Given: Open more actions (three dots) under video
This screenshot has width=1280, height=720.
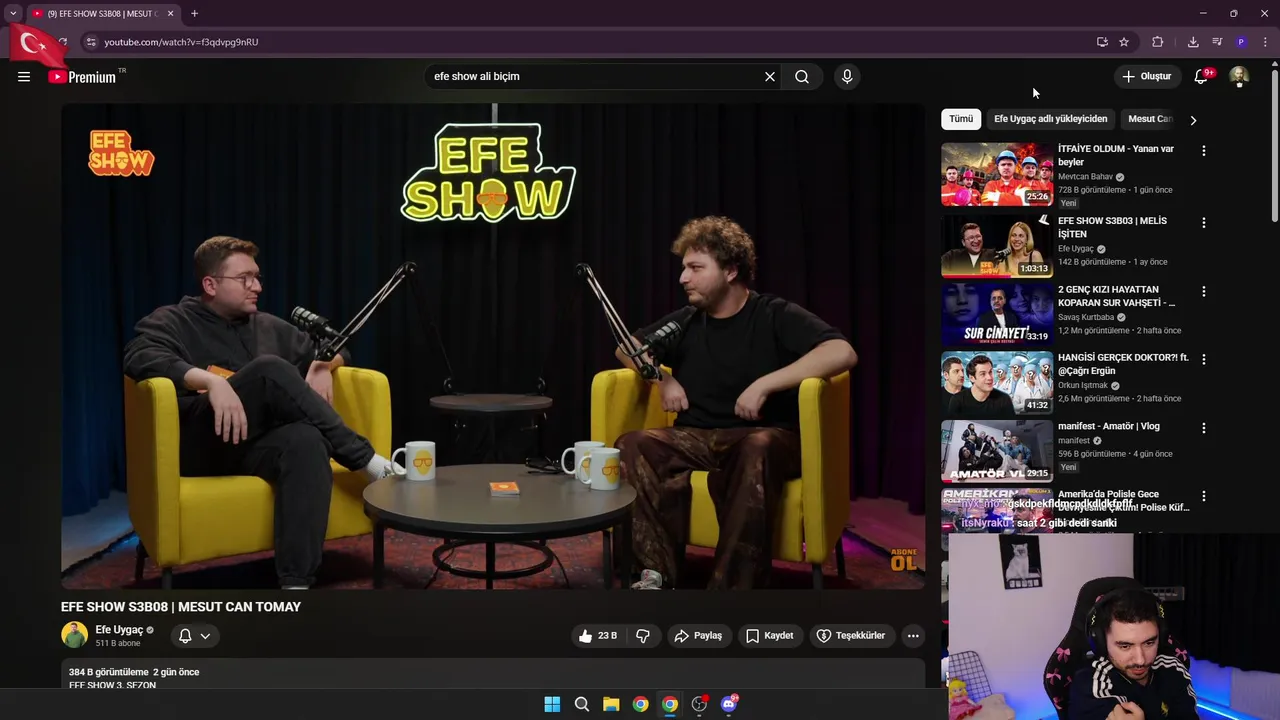Looking at the screenshot, I should coord(913,636).
